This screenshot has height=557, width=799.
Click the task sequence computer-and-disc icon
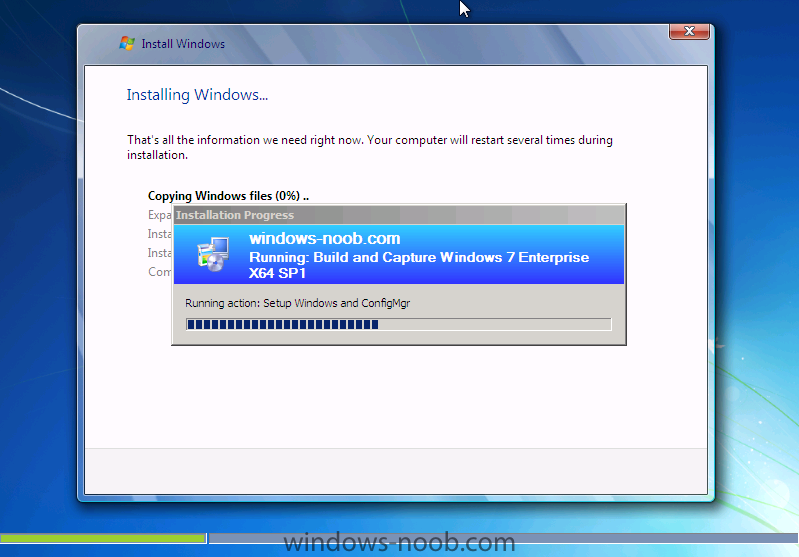point(213,254)
